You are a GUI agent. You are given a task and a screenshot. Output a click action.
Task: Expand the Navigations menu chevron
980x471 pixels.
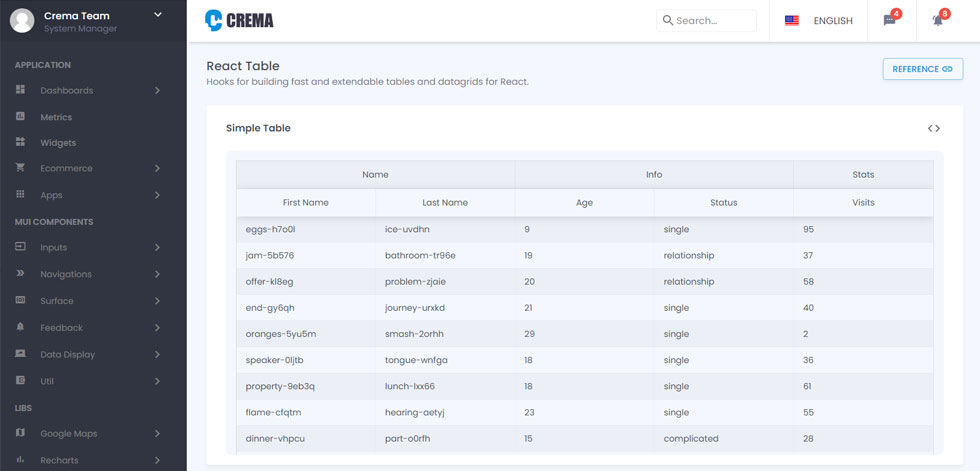(x=158, y=274)
